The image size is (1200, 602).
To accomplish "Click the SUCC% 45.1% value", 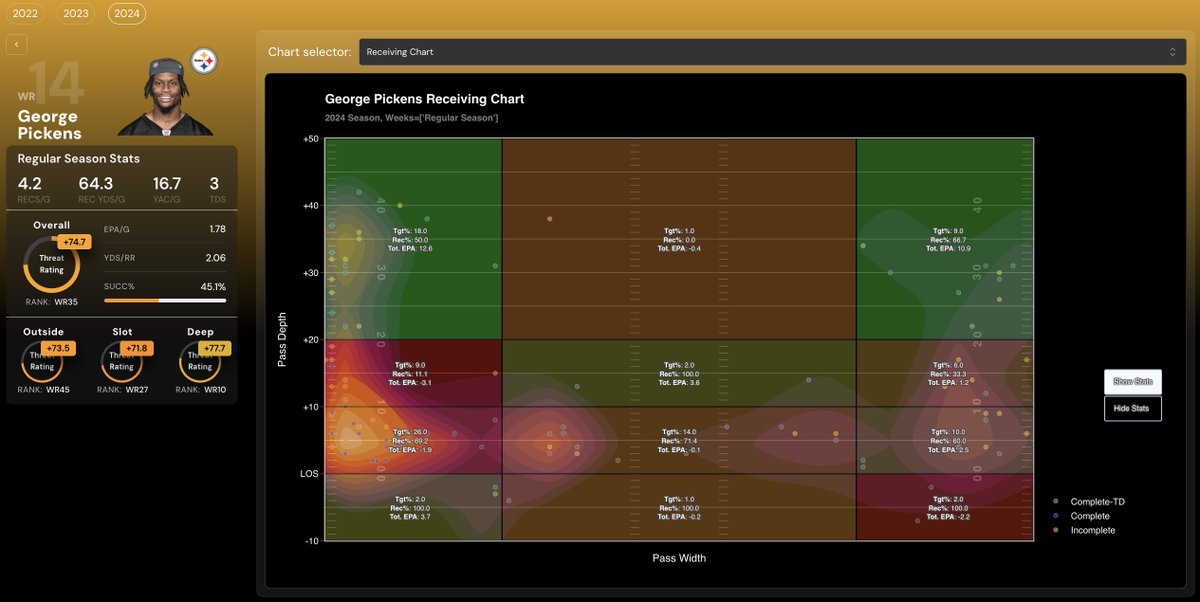I will [213, 285].
